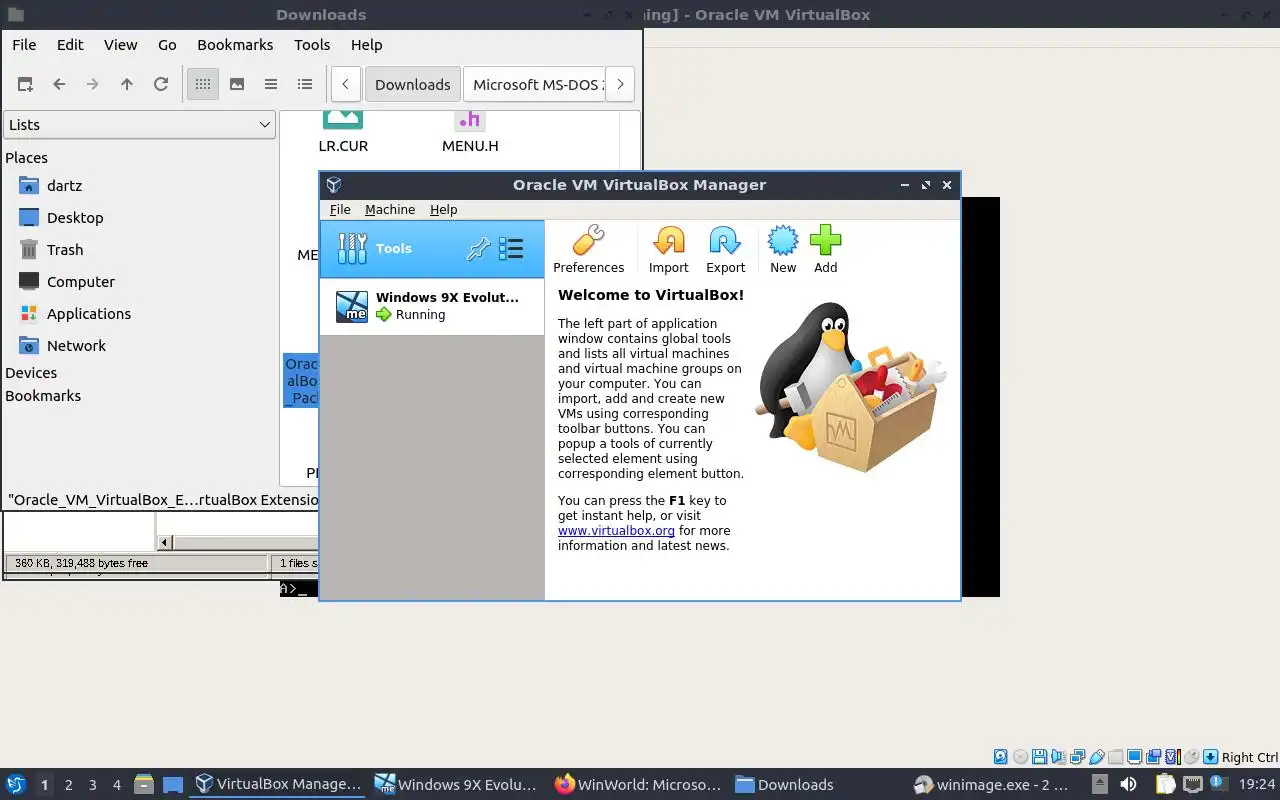Click the Export appliance icon
The height and width of the screenshot is (800, 1280).
(x=725, y=250)
